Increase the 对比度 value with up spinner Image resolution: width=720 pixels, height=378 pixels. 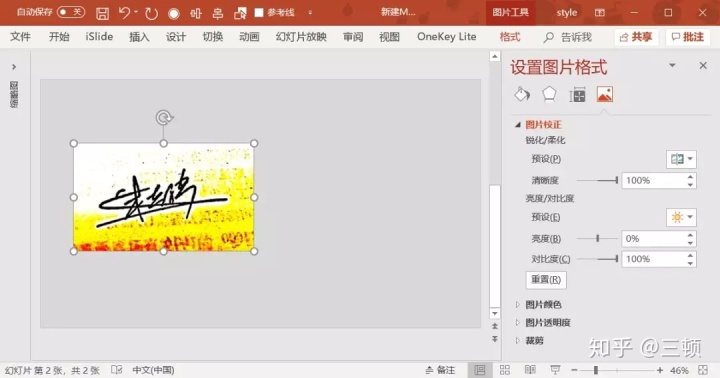pos(691,255)
